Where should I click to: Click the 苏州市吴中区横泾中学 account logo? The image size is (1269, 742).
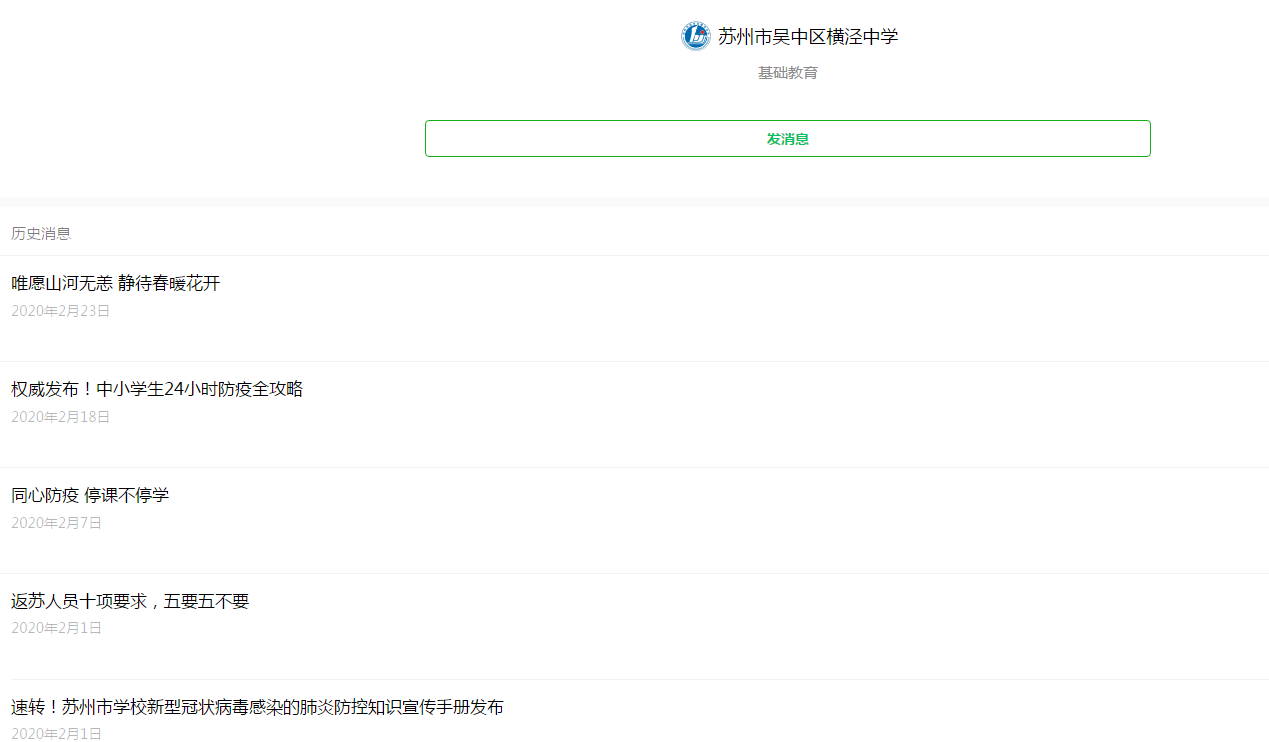[x=695, y=37]
